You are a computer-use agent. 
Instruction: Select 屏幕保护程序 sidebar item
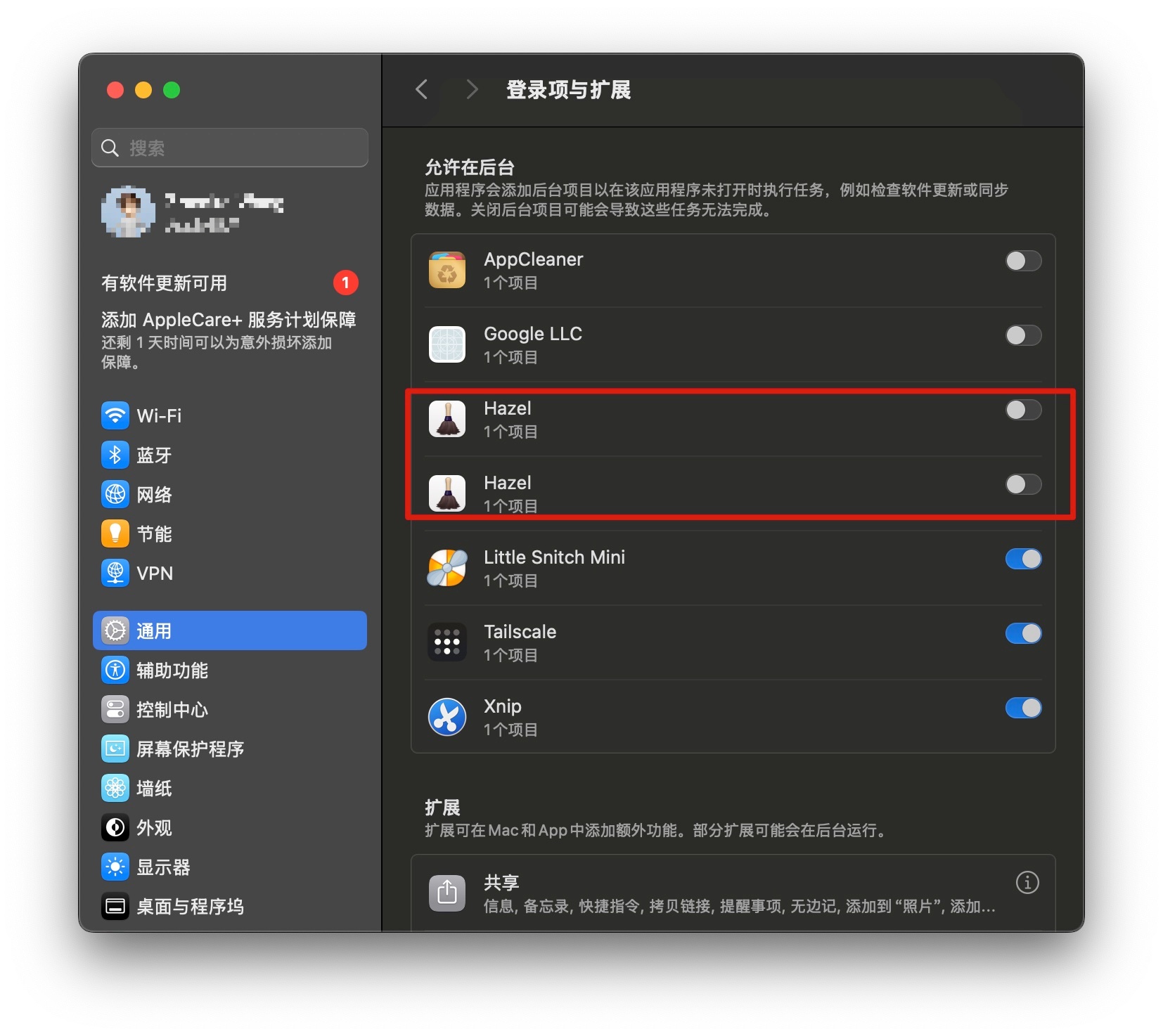point(230,749)
